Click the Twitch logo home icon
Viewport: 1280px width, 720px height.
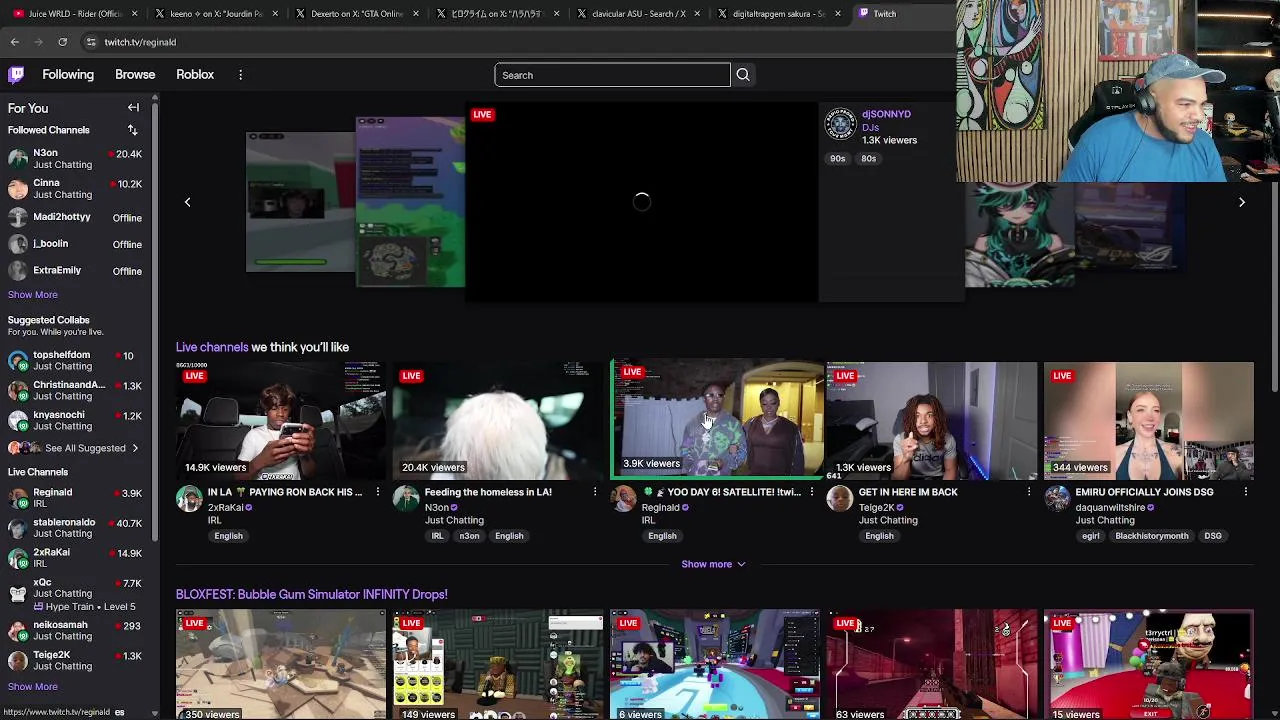click(x=16, y=74)
